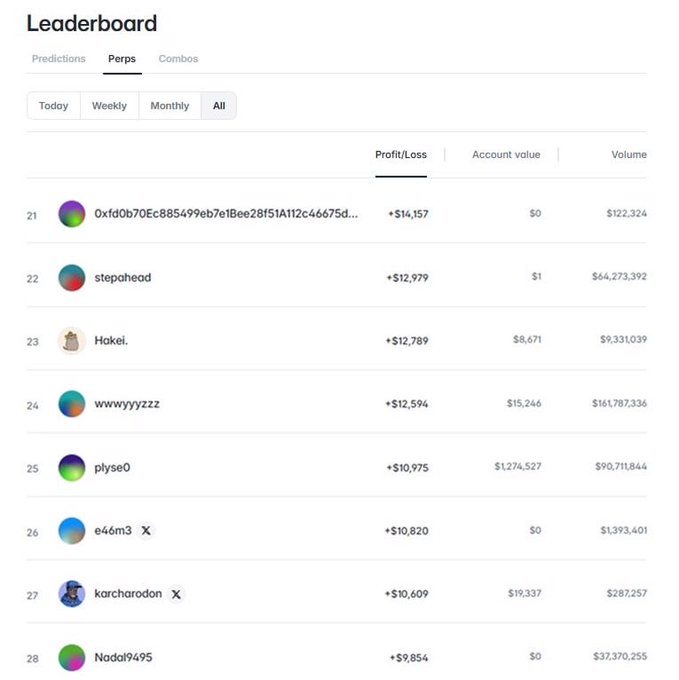Sort by Account value column
The width and height of the screenshot is (679, 680).
[506, 155]
